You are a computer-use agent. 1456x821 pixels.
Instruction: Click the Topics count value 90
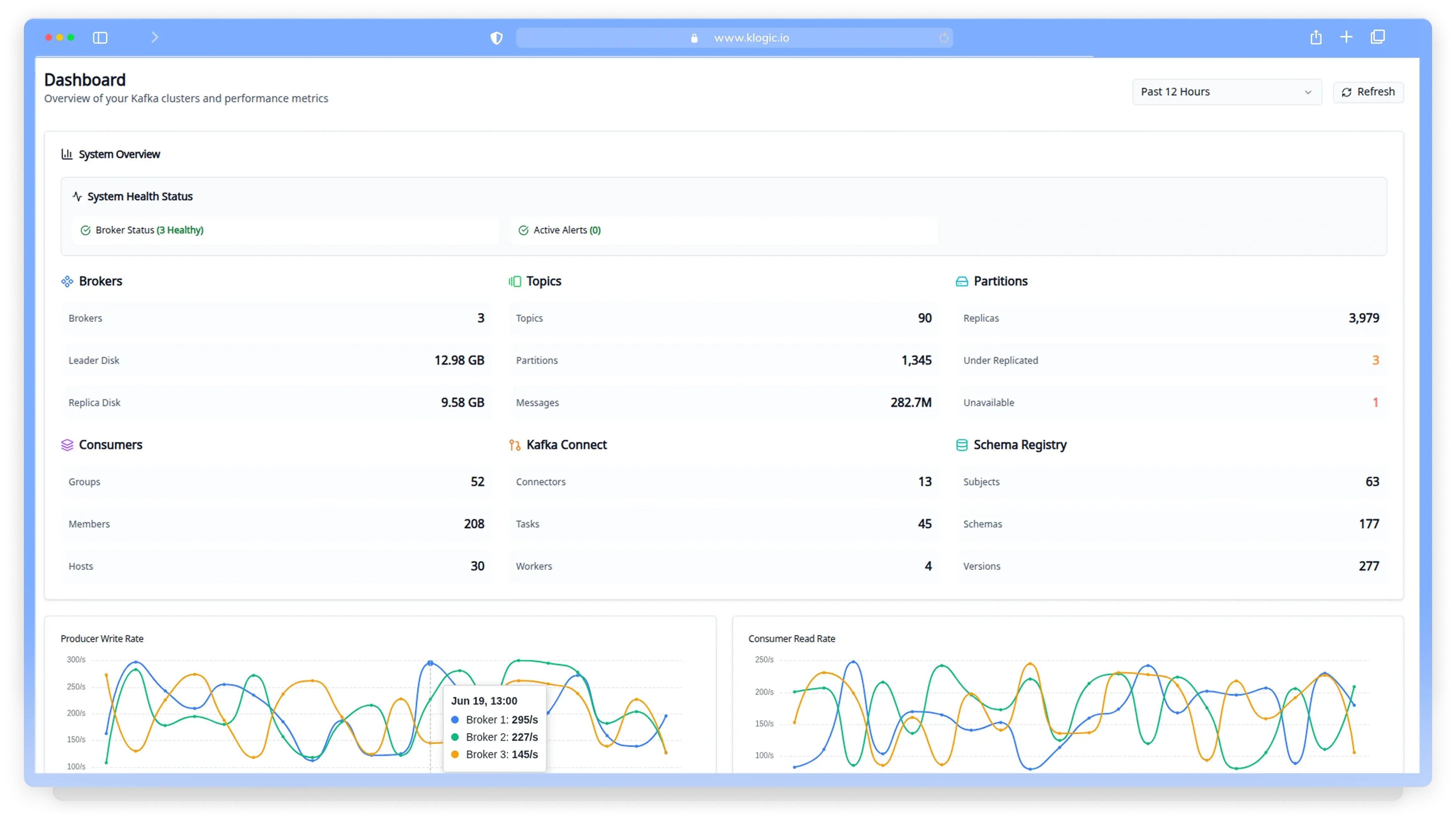click(x=925, y=318)
